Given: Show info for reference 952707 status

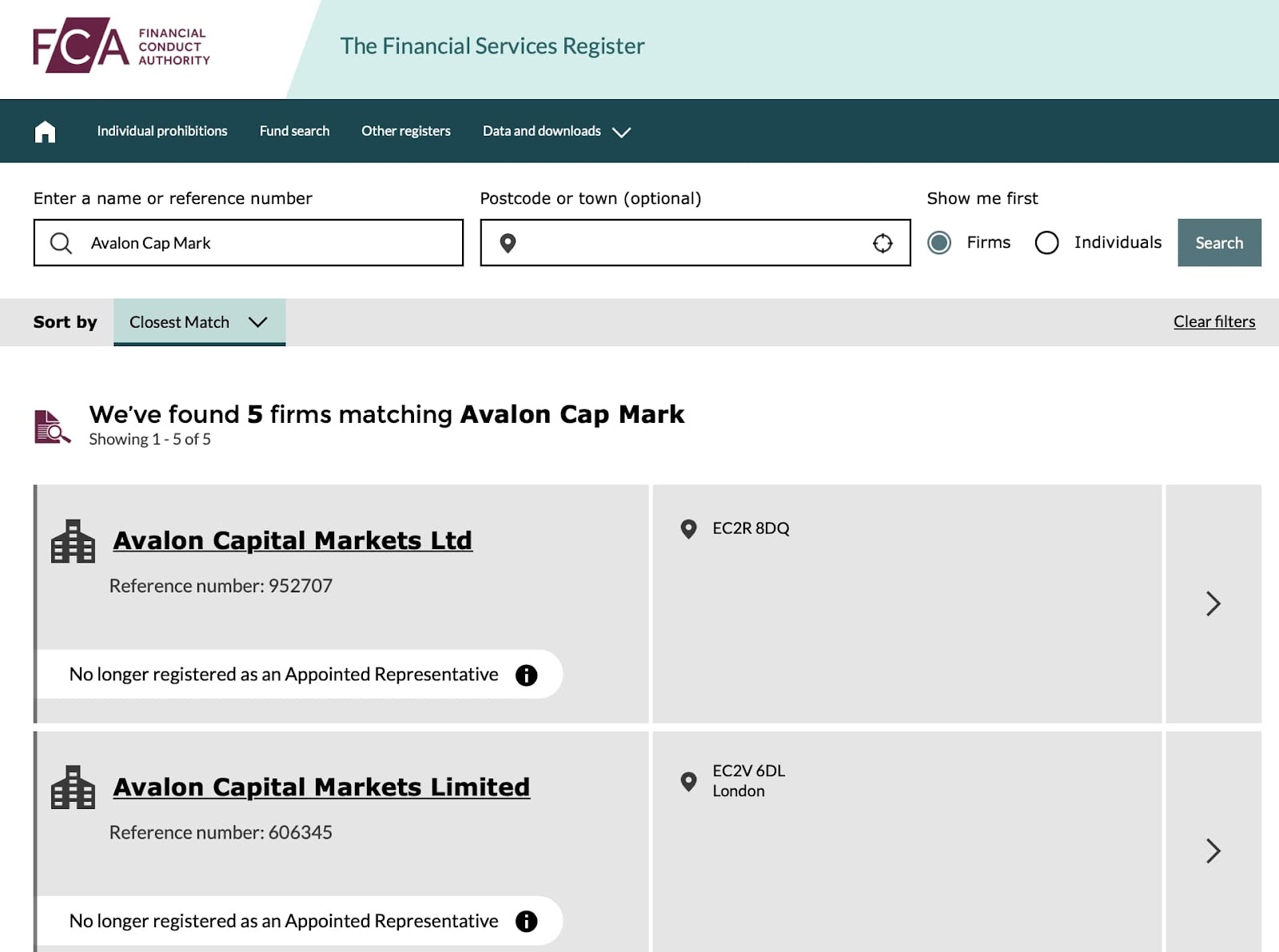Looking at the screenshot, I should tap(526, 675).
